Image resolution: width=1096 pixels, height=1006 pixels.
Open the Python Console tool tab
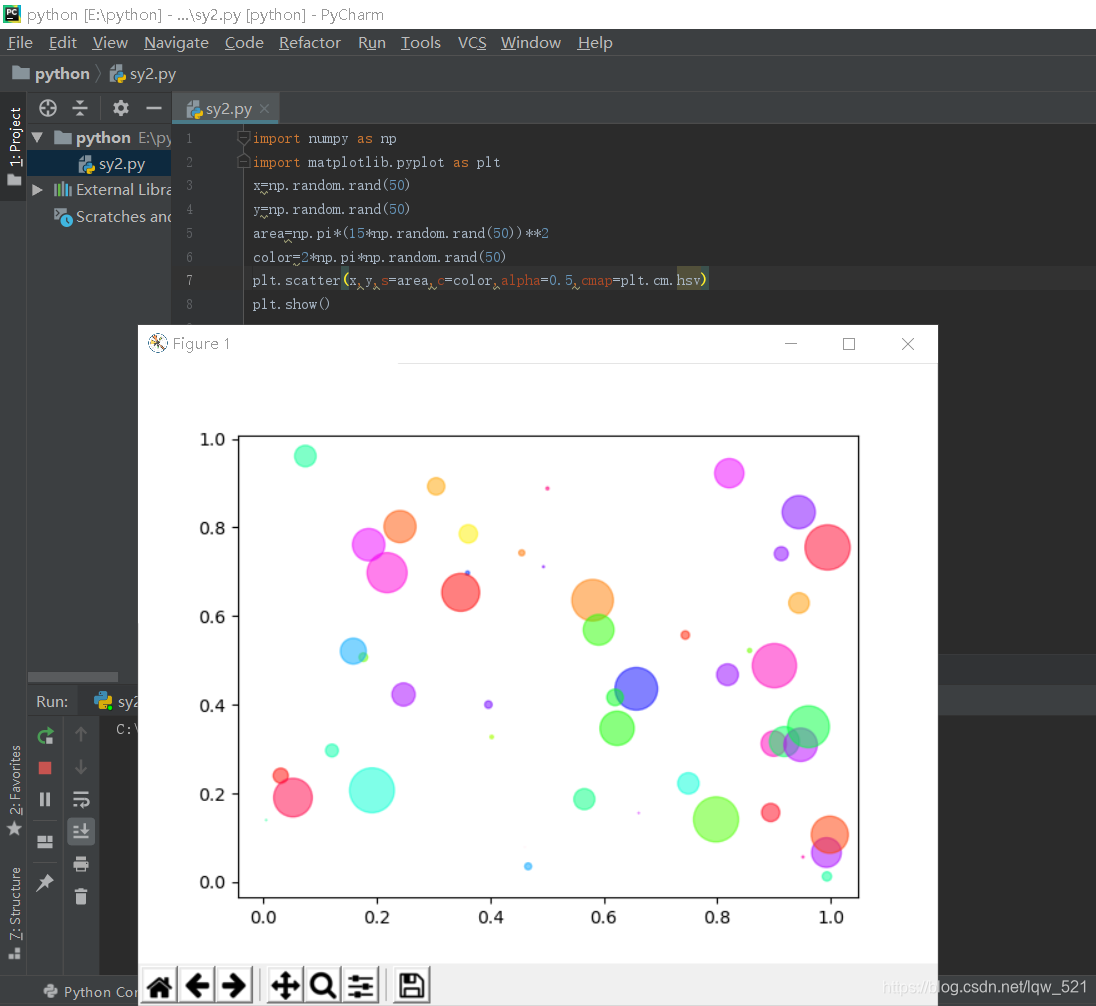click(91, 991)
